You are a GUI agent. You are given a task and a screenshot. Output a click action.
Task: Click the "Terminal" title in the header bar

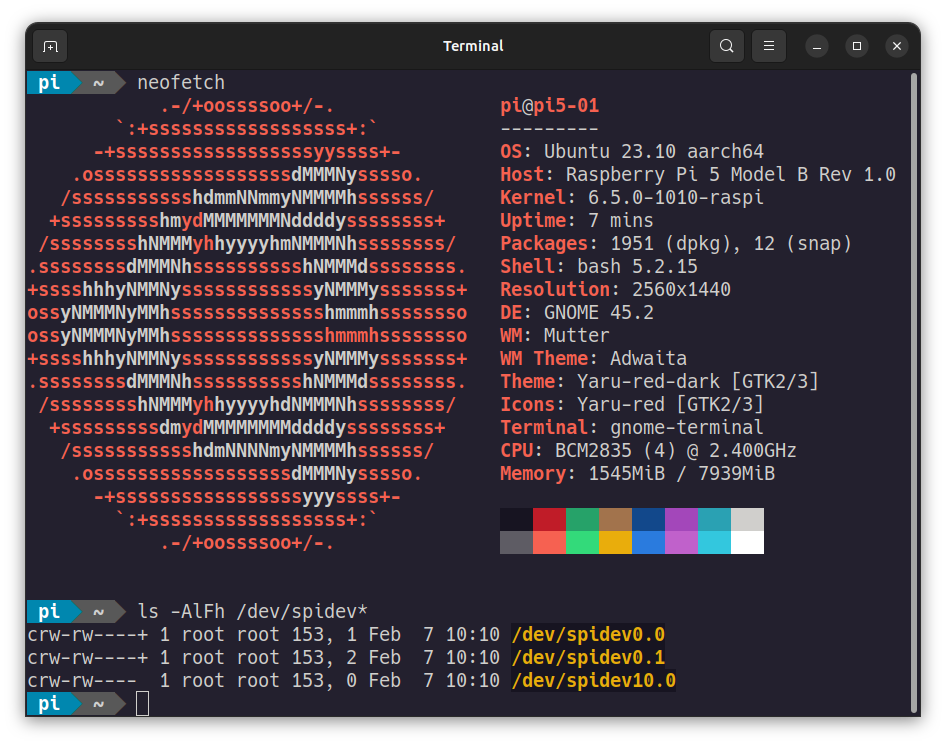tap(473, 46)
